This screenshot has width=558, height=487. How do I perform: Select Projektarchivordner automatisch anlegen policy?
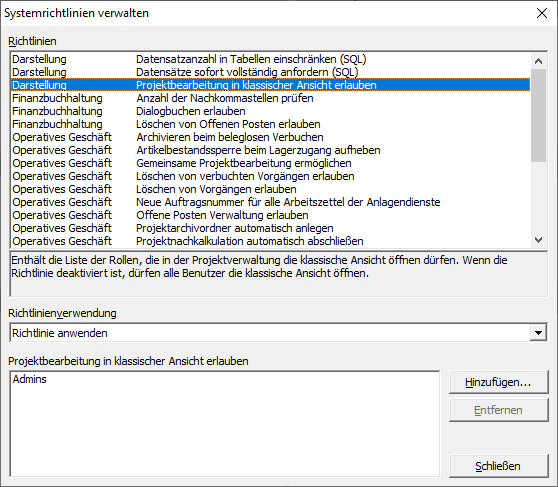click(270, 228)
